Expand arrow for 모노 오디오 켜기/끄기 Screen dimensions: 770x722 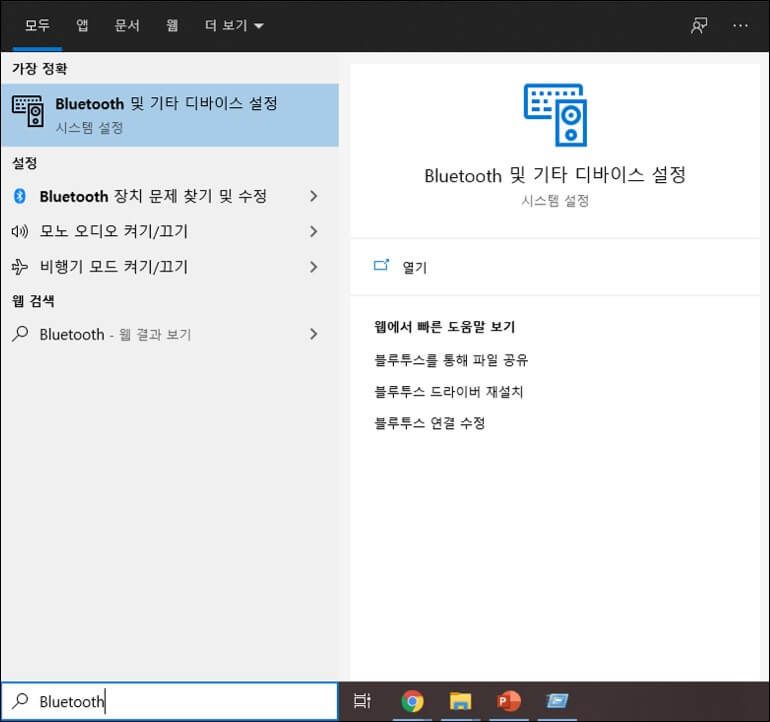313,231
